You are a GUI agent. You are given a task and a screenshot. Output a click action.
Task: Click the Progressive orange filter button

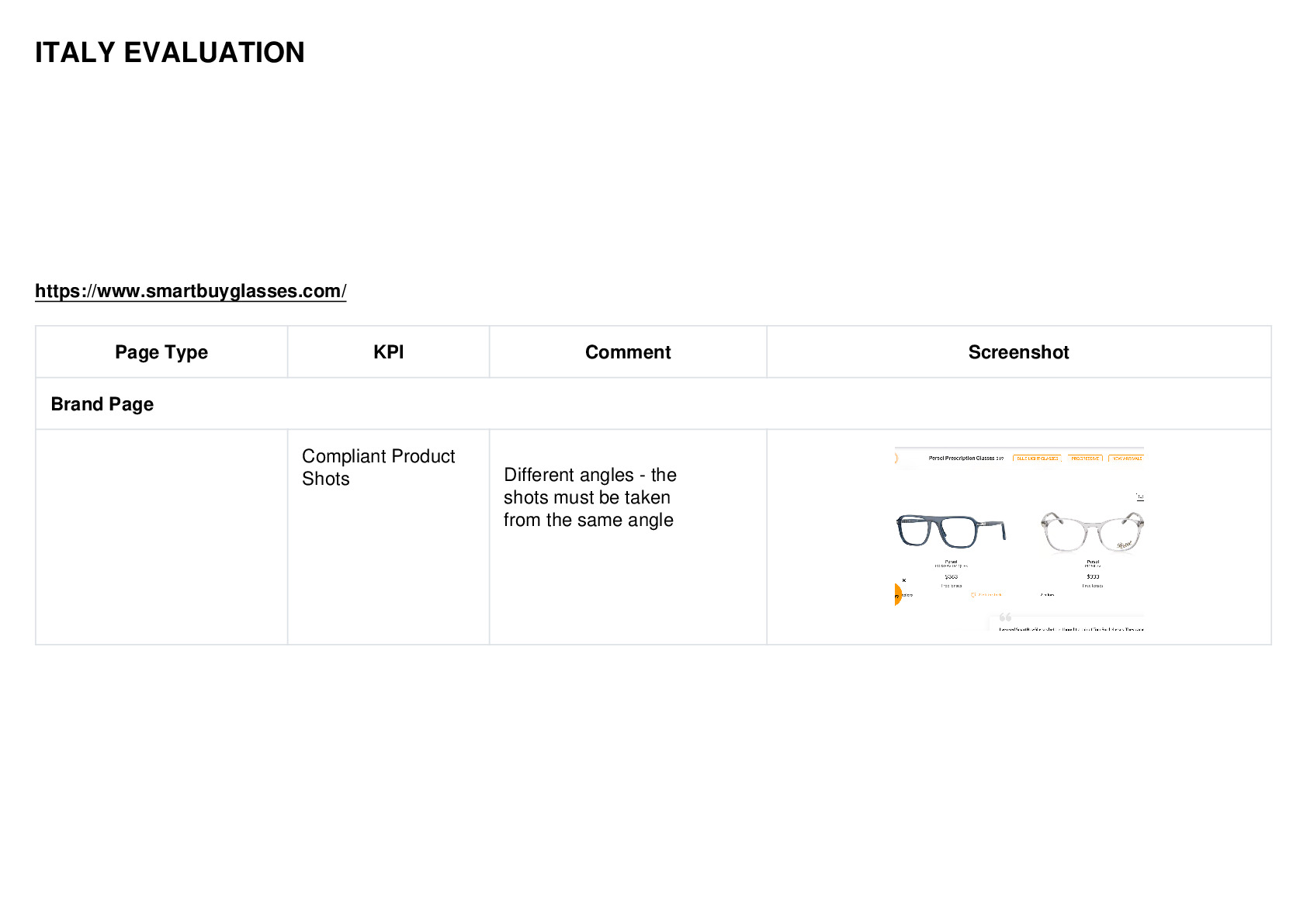click(1085, 459)
